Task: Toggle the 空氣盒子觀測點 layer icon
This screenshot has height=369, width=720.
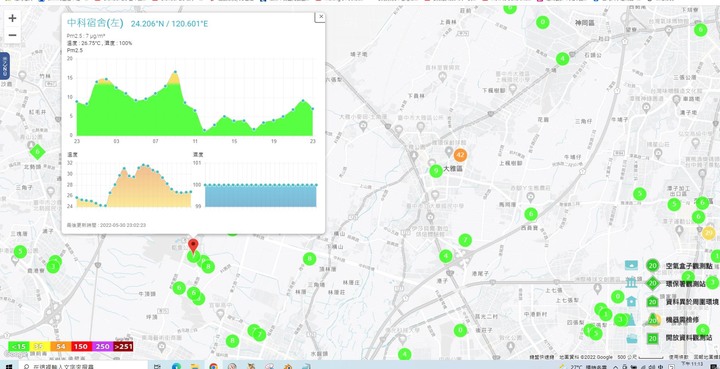Action: [x=631, y=265]
